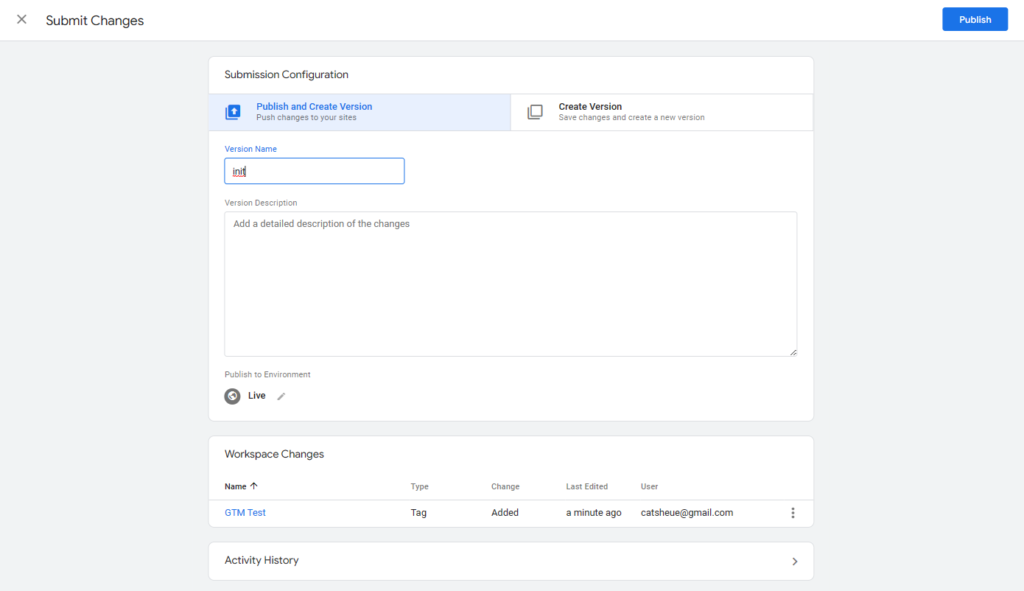Click into the Version Description text area
Screen dimensions: 1024x591
510,283
